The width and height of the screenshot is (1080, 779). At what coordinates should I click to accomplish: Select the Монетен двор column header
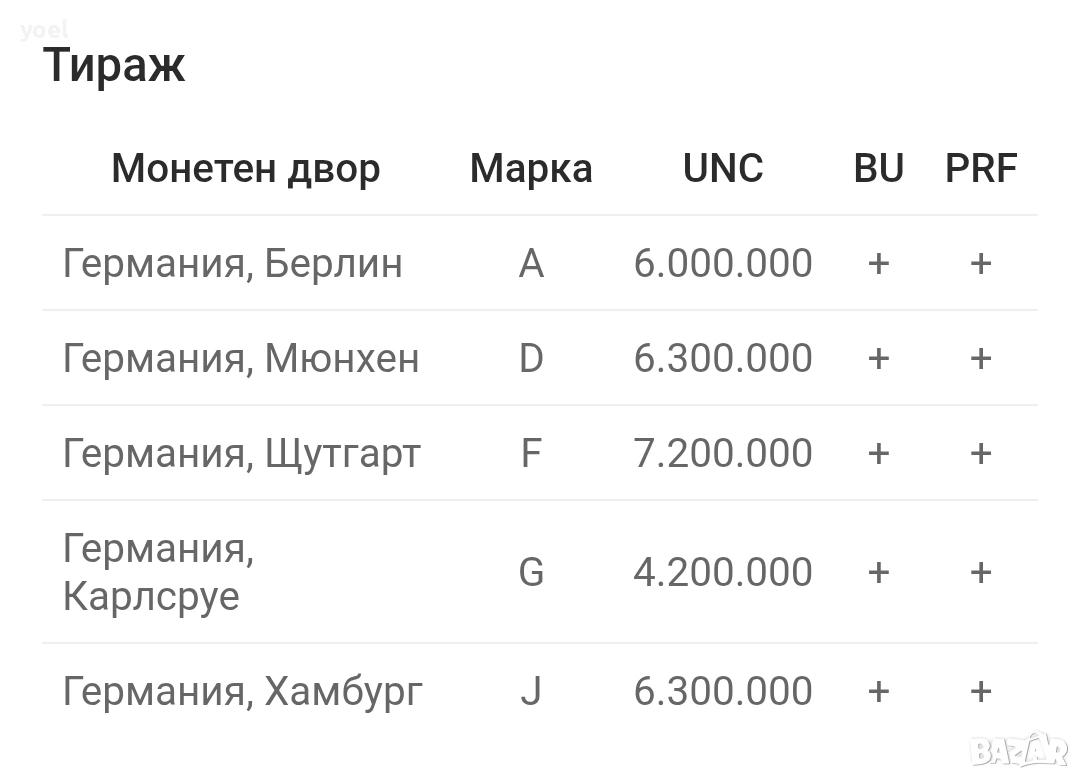pyautogui.click(x=245, y=168)
